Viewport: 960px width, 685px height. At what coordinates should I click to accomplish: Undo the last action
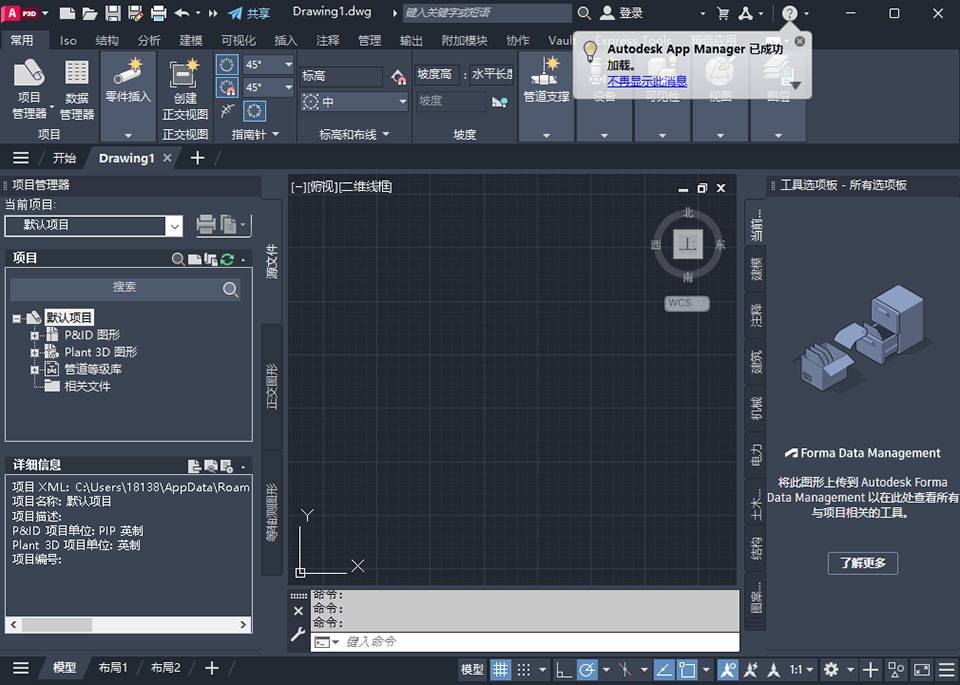coord(181,13)
